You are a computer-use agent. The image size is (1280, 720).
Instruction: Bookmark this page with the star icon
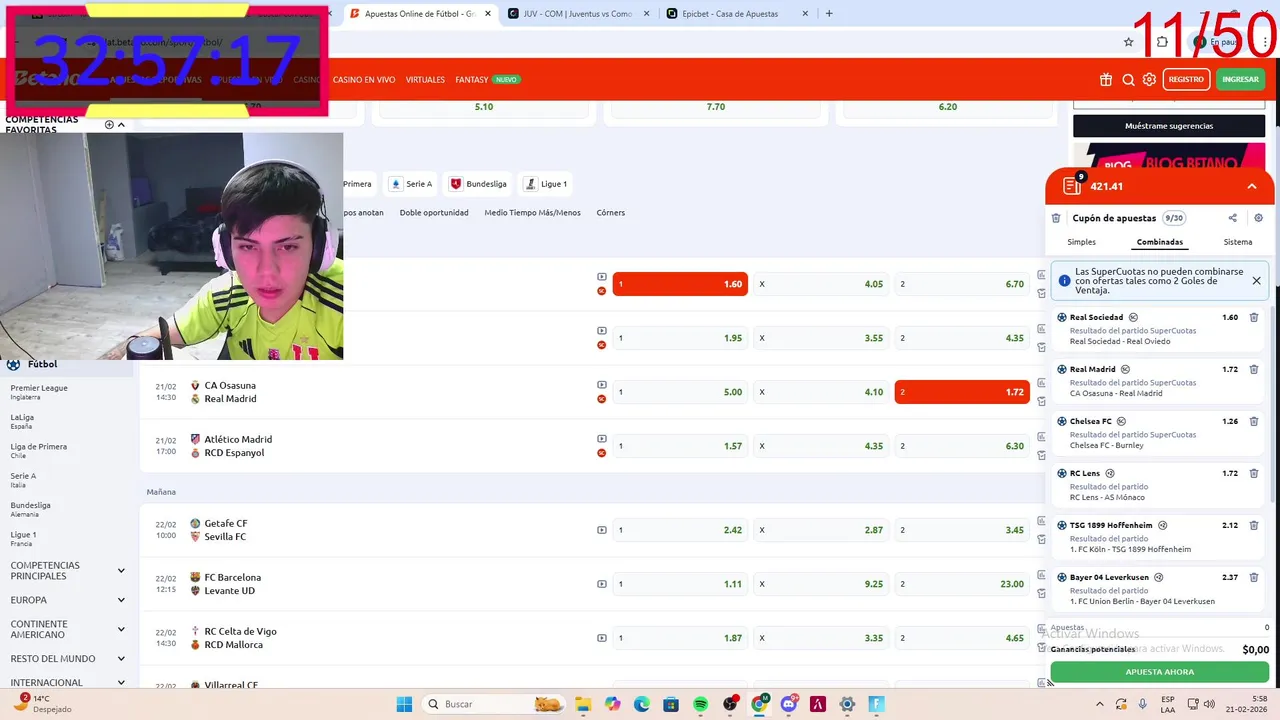point(1129,42)
